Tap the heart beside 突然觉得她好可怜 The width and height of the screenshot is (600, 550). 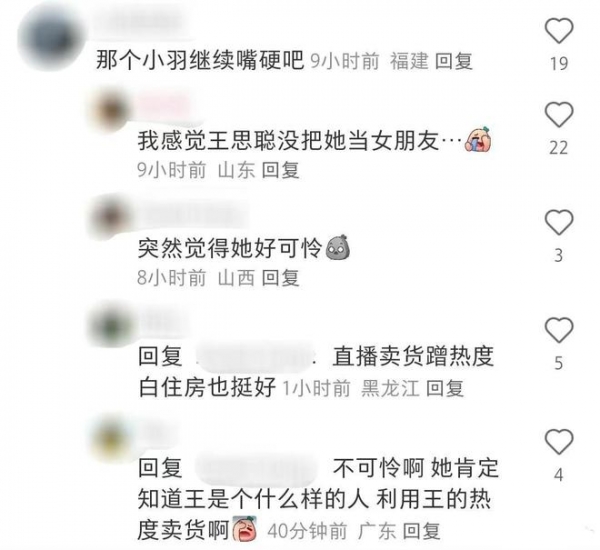coord(559,222)
